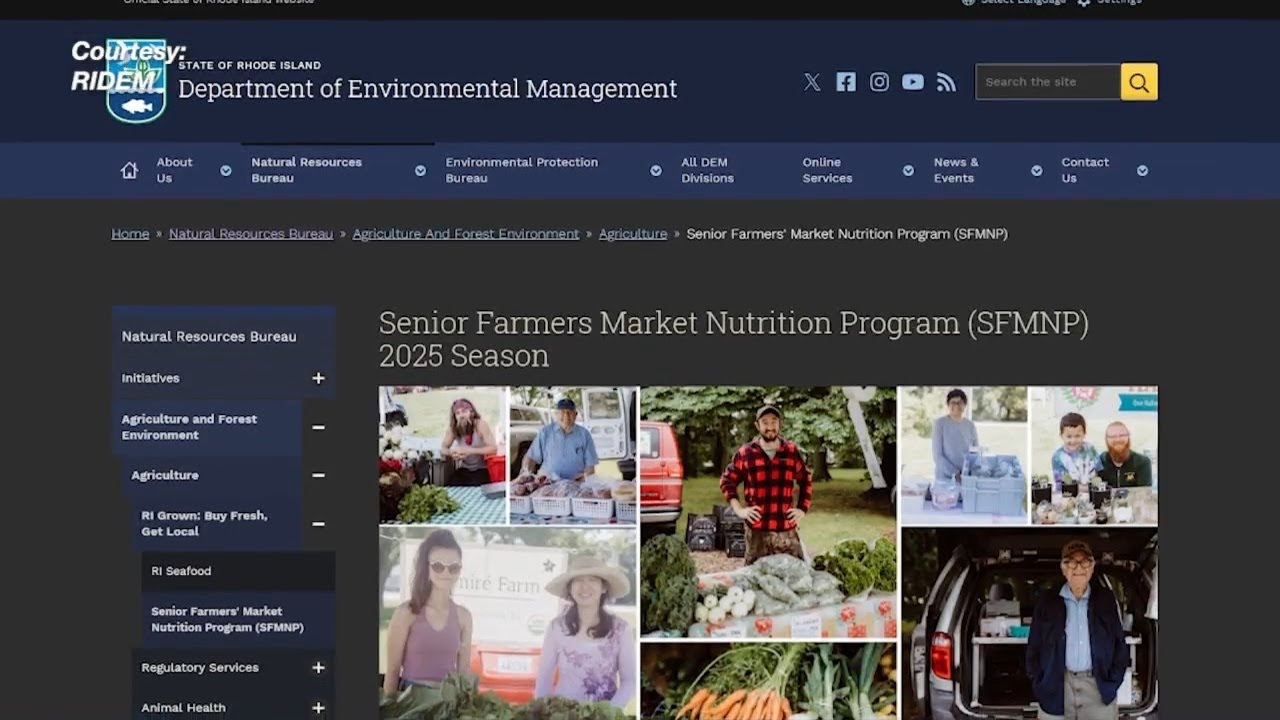Viewport: 1280px width, 720px height.
Task: Go to the Home icon in navigation
Action: pyautogui.click(x=129, y=170)
